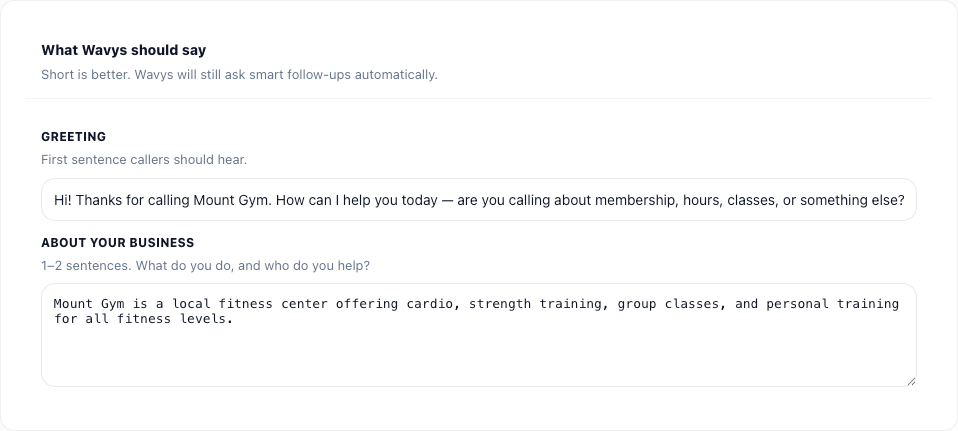Click the "Short is better" subtitle text
This screenshot has width=958, height=431.
click(x=239, y=74)
